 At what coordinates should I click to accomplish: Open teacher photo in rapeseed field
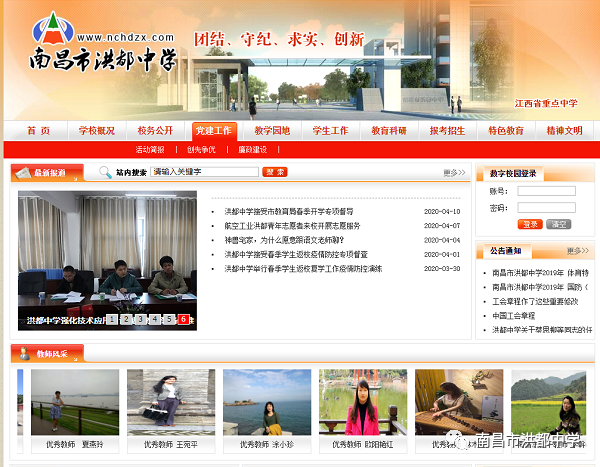[549, 402]
